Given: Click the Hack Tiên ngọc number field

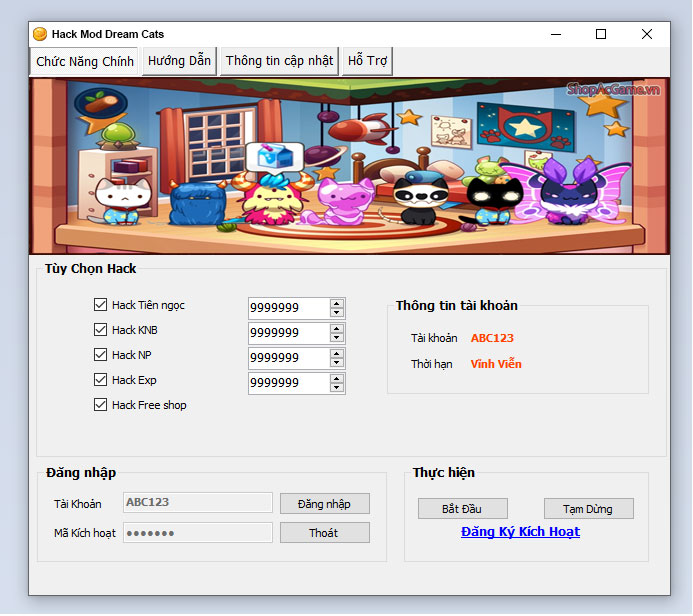Looking at the screenshot, I should [x=289, y=308].
